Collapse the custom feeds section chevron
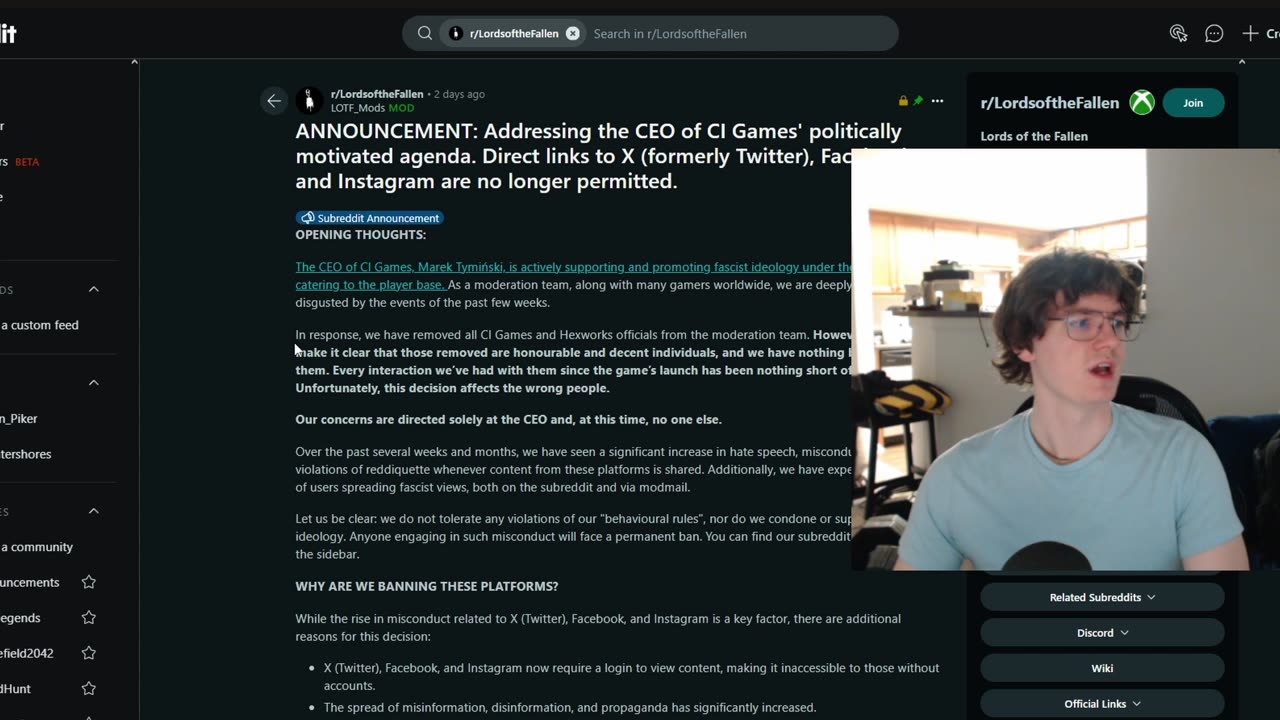 click(x=94, y=289)
